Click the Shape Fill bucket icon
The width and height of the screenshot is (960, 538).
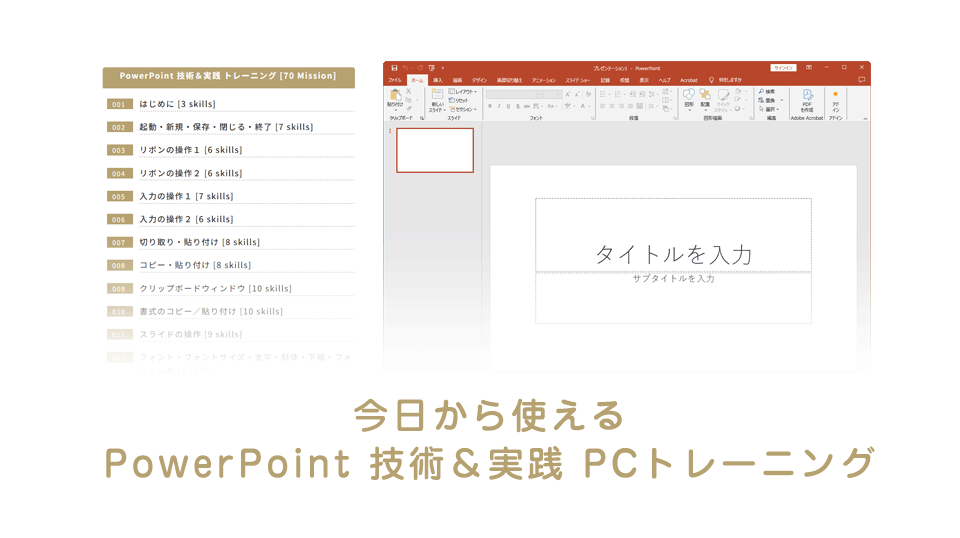(x=738, y=91)
